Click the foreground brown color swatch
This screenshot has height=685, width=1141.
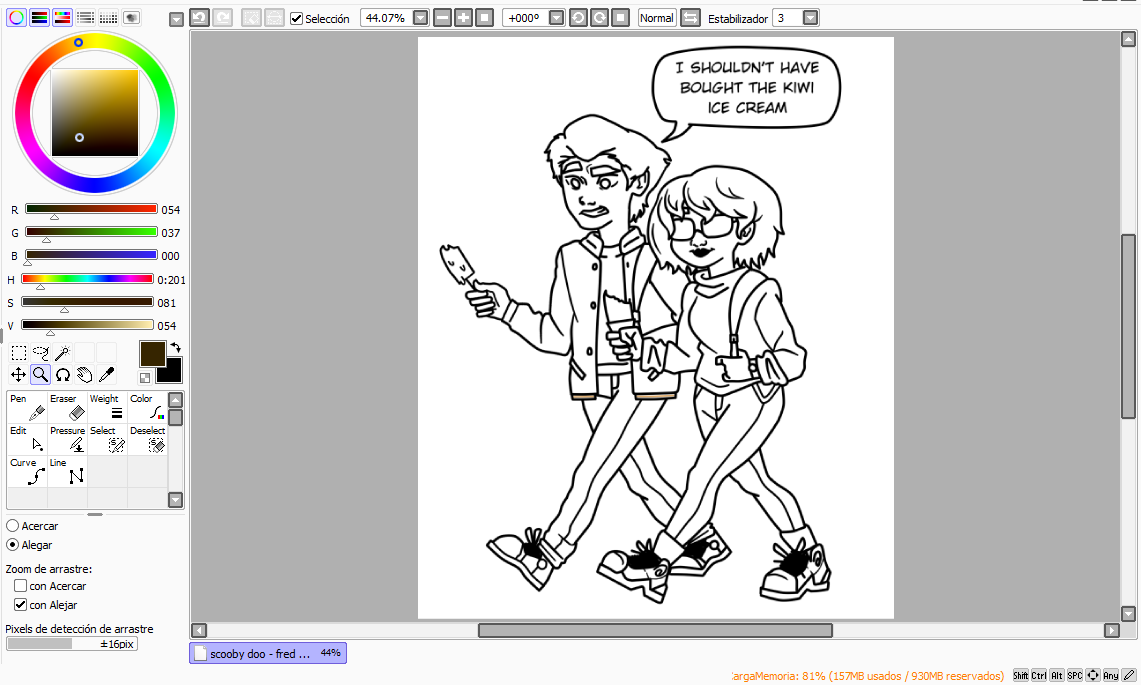pos(152,354)
